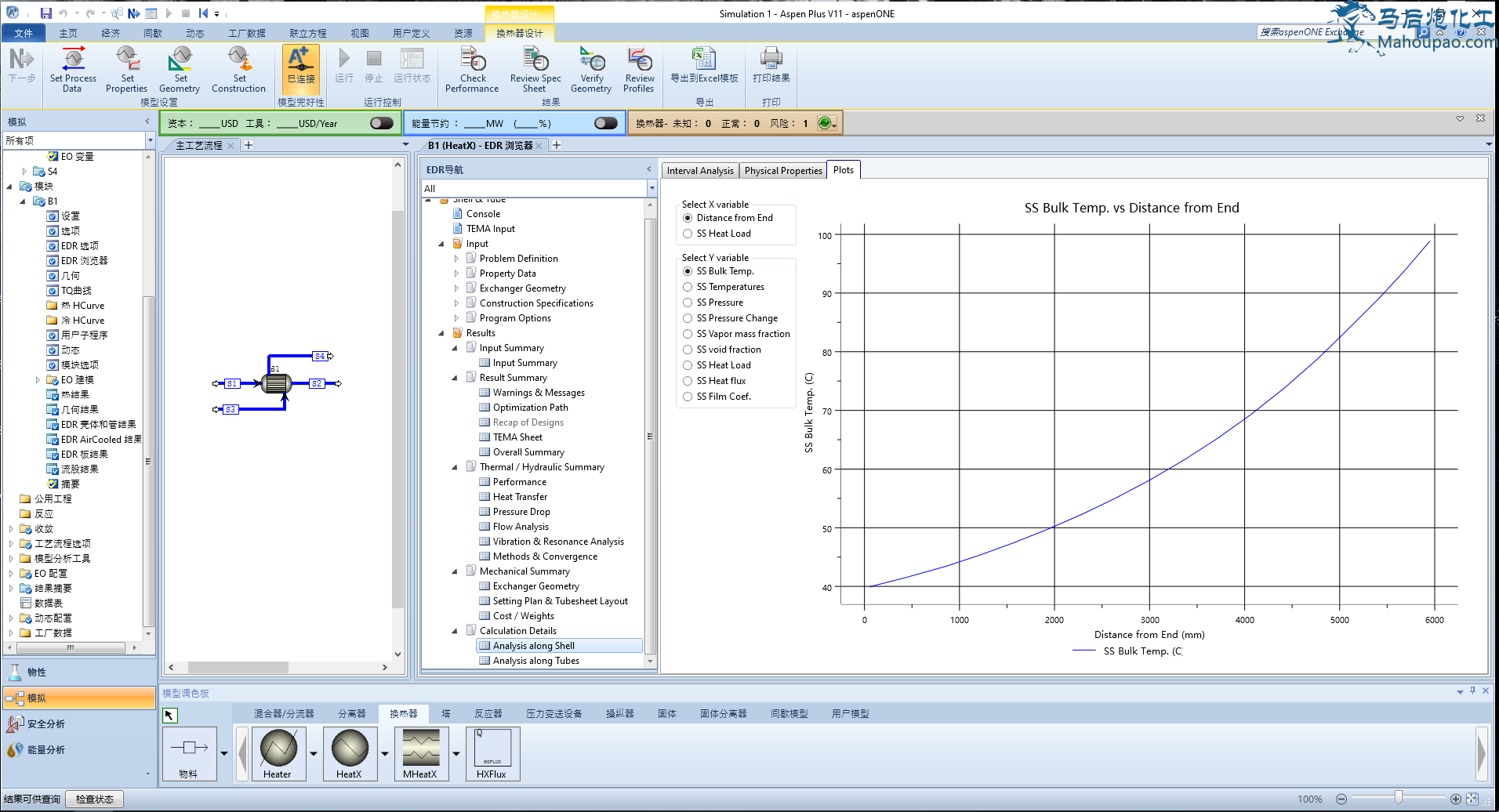Image resolution: width=1499 pixels, height=812 pixels.
Task: Click Verify Geometry icon
Action: 591,69
